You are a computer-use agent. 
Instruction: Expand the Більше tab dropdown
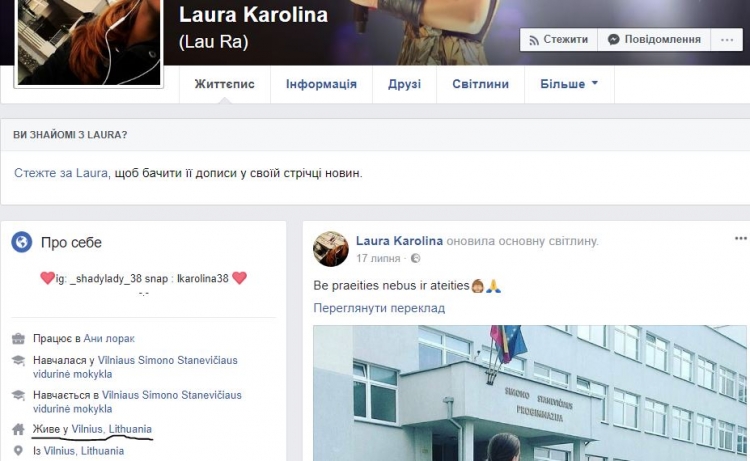569,84
